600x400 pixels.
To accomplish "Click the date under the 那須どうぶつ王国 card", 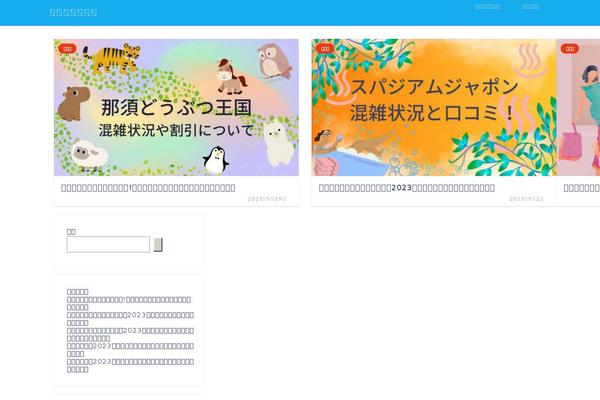I will click(x=267, y=199).
